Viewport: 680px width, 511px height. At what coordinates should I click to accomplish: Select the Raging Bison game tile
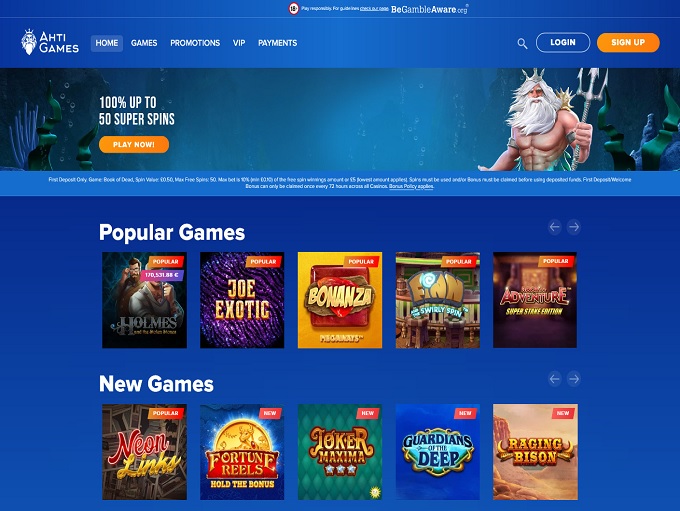click(535, 452)
